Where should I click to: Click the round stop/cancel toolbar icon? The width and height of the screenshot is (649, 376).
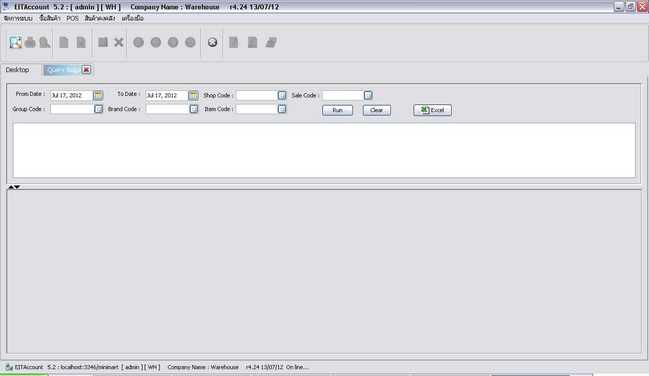[x=212, y=42]
